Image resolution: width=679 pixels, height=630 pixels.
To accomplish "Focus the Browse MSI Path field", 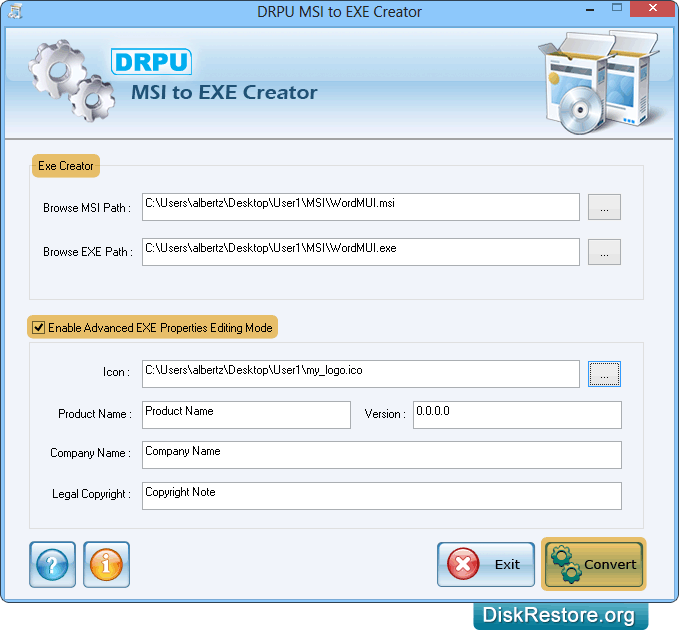I will click(361, 207).
